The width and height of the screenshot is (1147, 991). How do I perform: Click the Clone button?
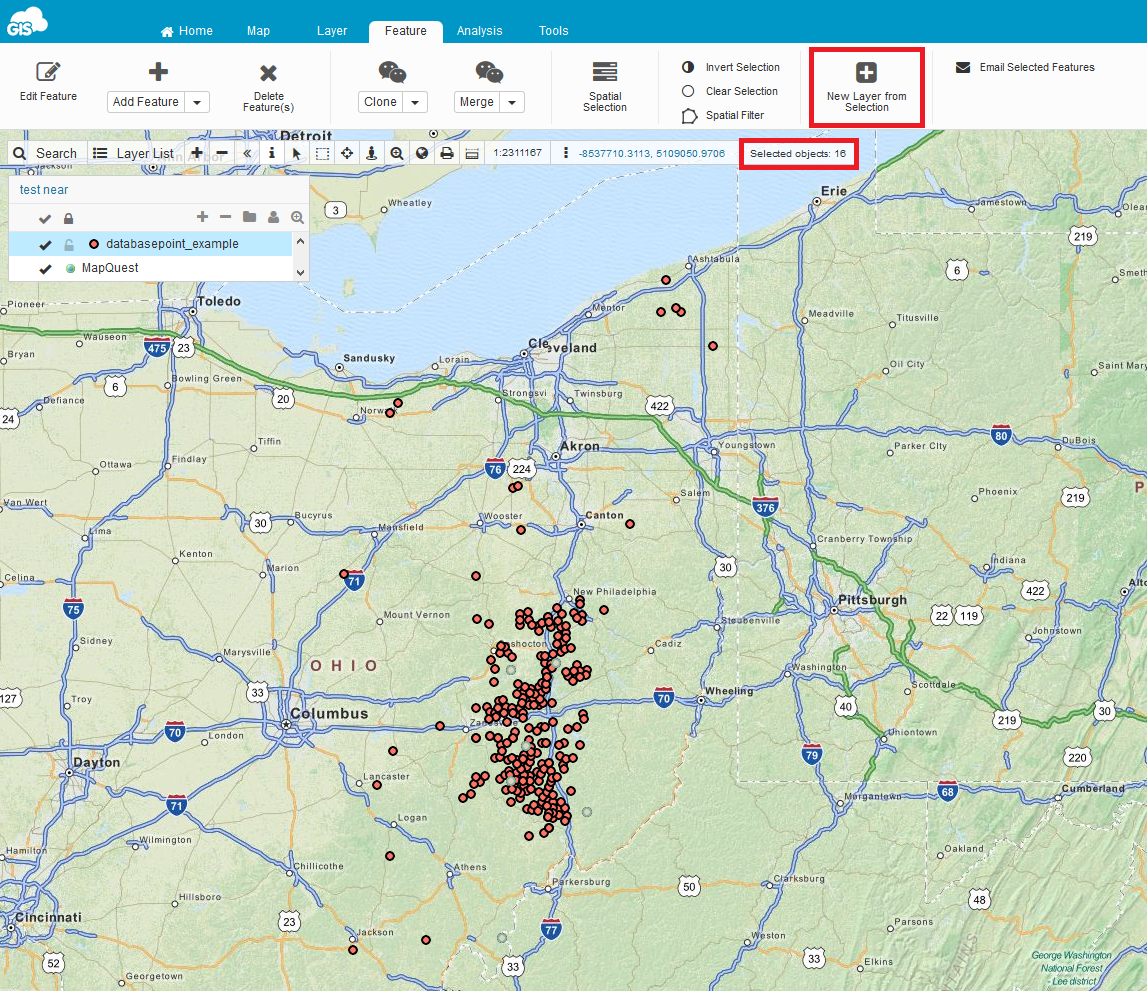(x=380, y=102)
